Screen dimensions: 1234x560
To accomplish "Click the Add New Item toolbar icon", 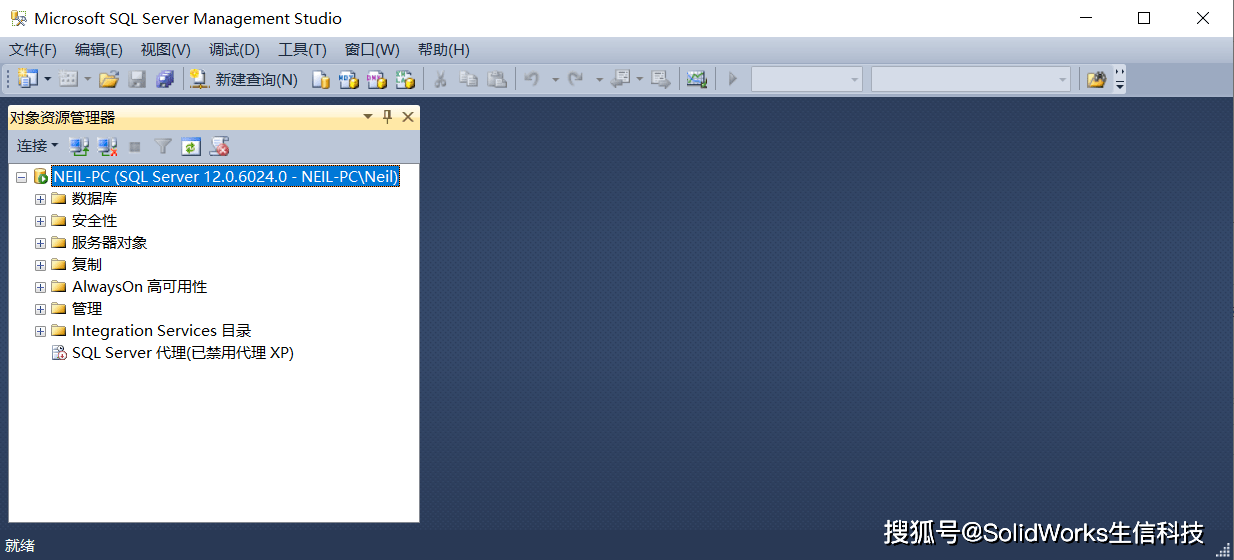I will tap(68, 79).
